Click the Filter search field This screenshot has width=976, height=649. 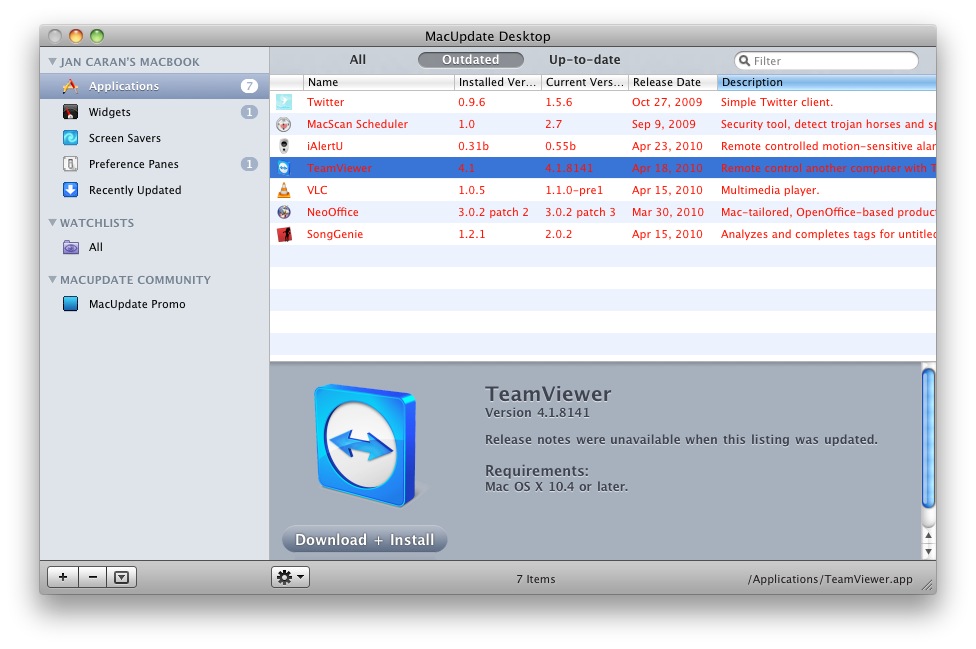pyautogui.click(x=827, y=61)
